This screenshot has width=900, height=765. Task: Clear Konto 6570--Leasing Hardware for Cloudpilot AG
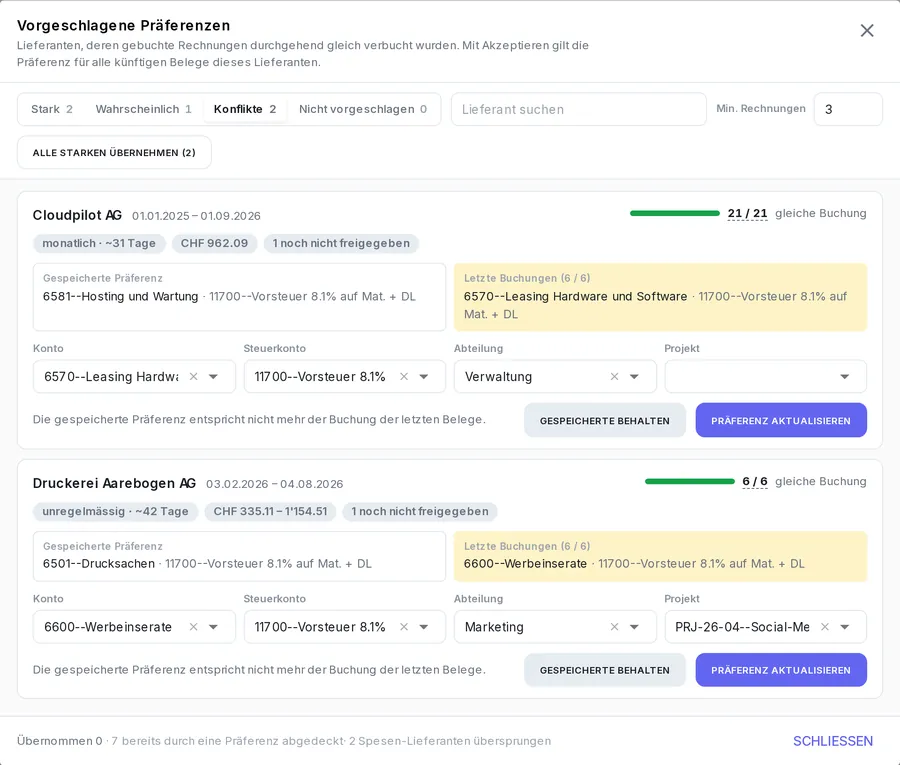pyautogui.click(x=193, y=376)
